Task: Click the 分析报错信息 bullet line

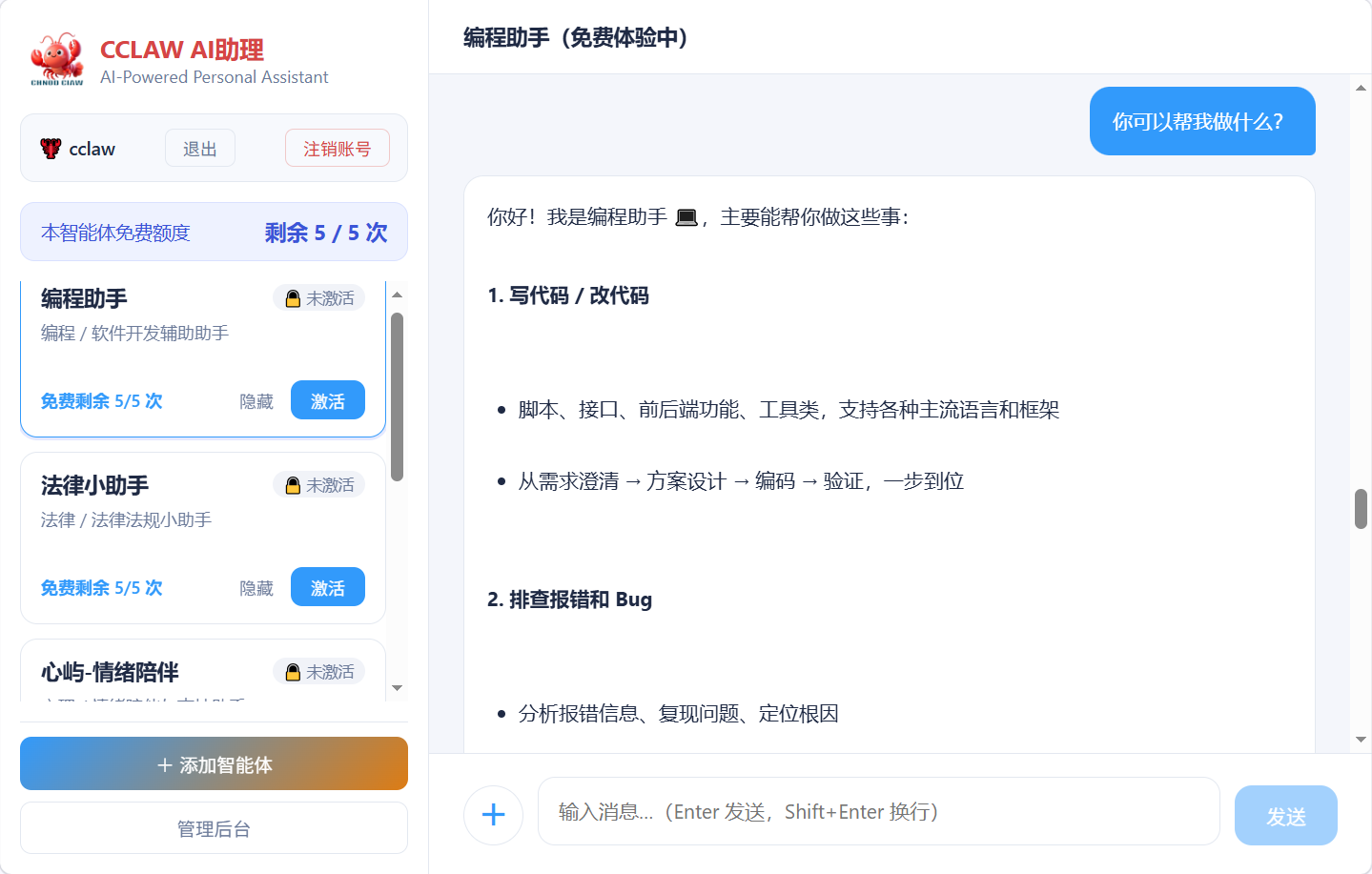Action: click(x=678, y=714)
